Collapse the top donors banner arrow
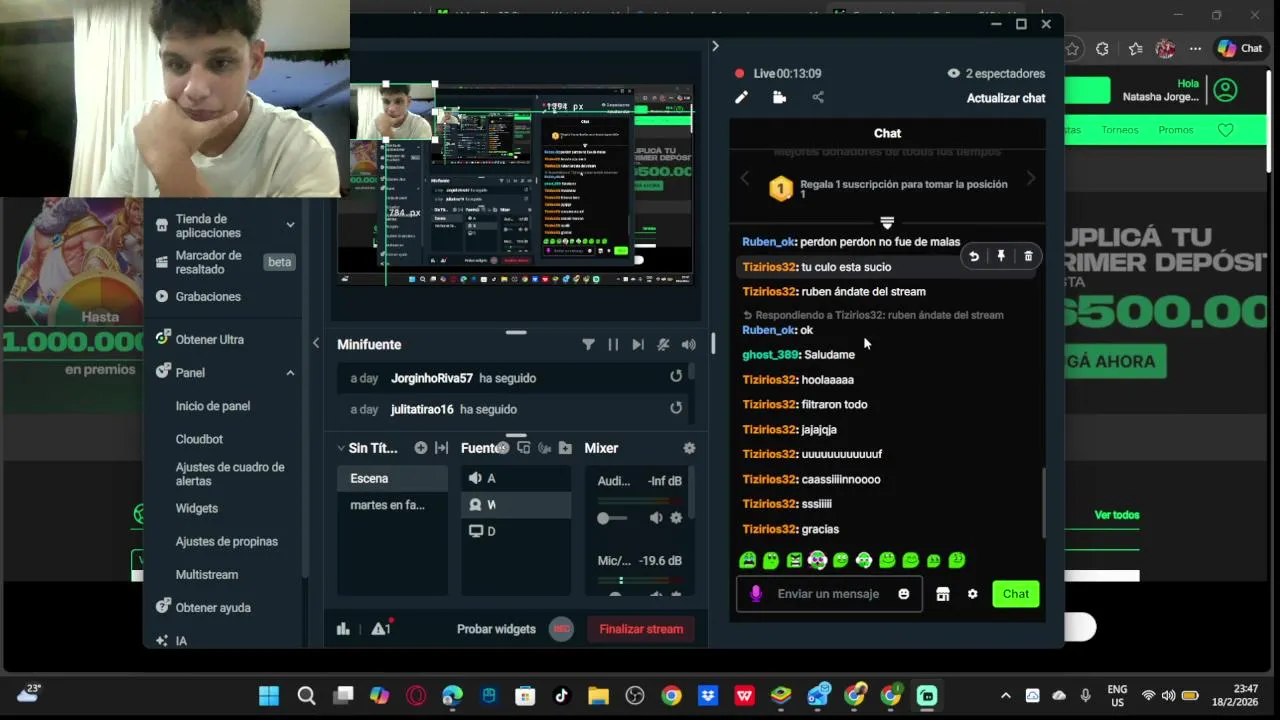This screenshot has height=720, width=1280. click(887, 222)
